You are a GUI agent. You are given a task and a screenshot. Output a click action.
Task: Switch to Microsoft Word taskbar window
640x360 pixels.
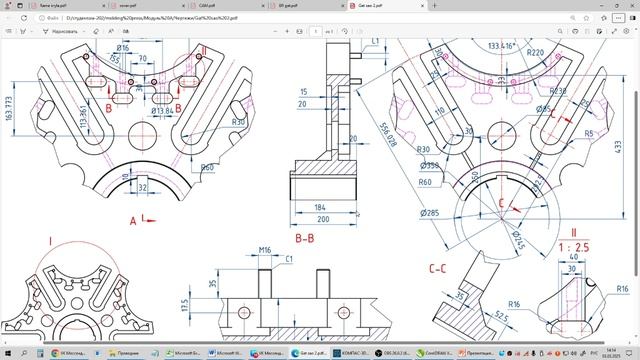(x=224, y=353)
